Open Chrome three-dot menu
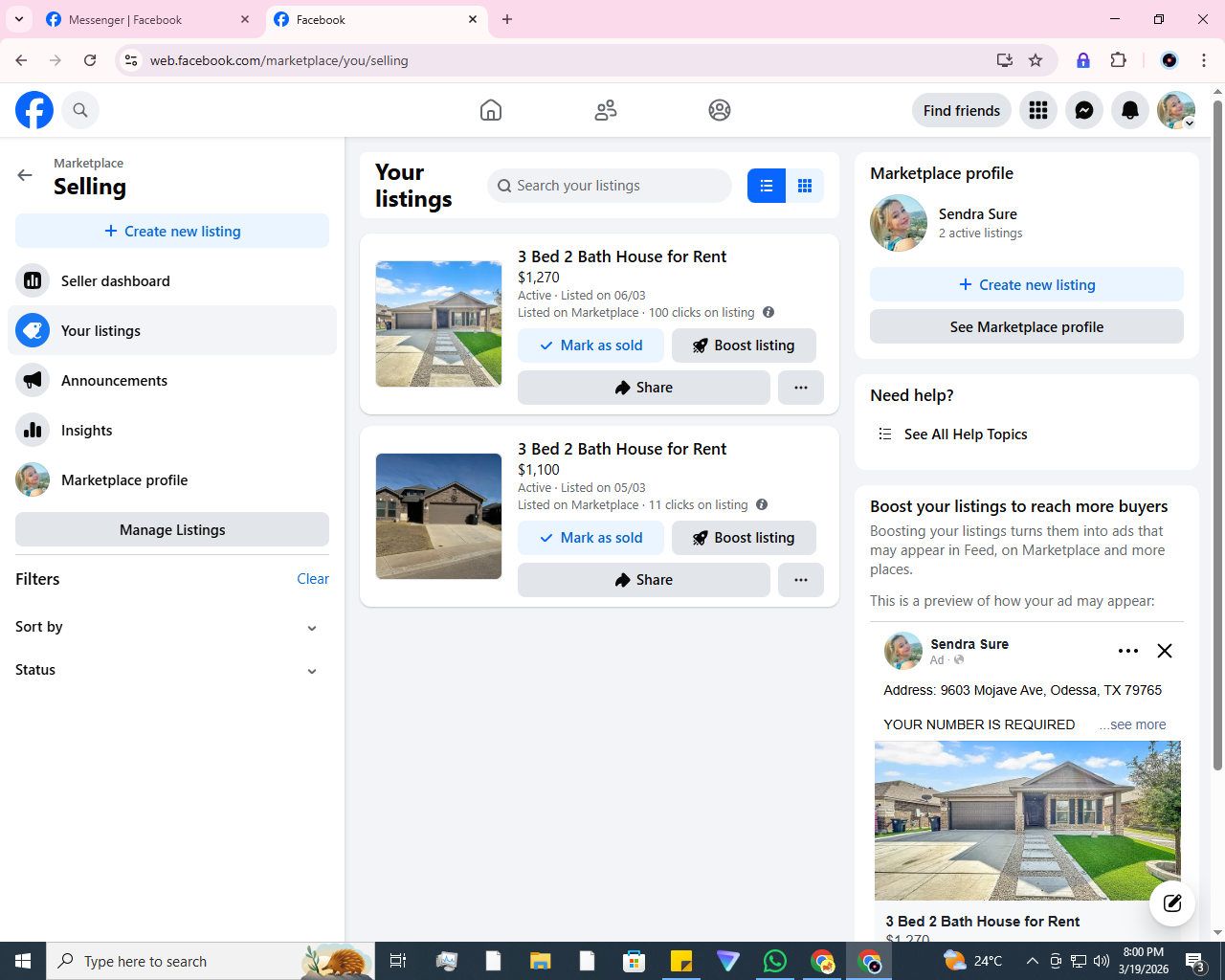The height and width of the screenshot is (980, 1225). (x=1204, y=60)
